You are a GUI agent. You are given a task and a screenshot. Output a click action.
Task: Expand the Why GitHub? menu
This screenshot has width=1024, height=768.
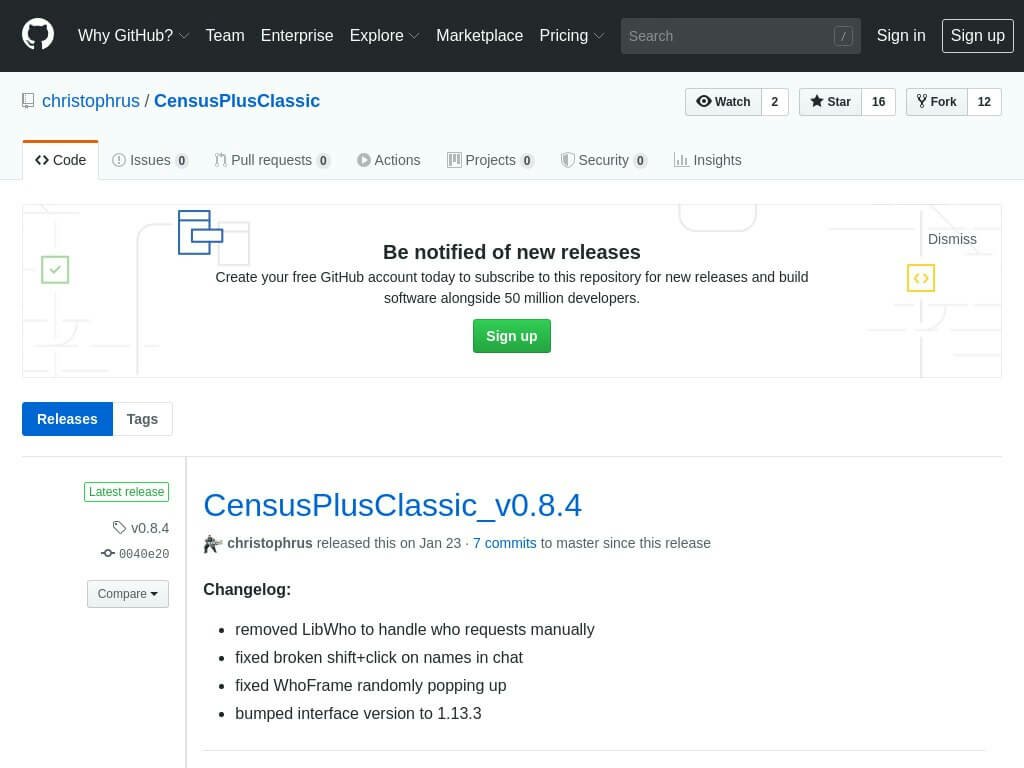coord(133,35)
